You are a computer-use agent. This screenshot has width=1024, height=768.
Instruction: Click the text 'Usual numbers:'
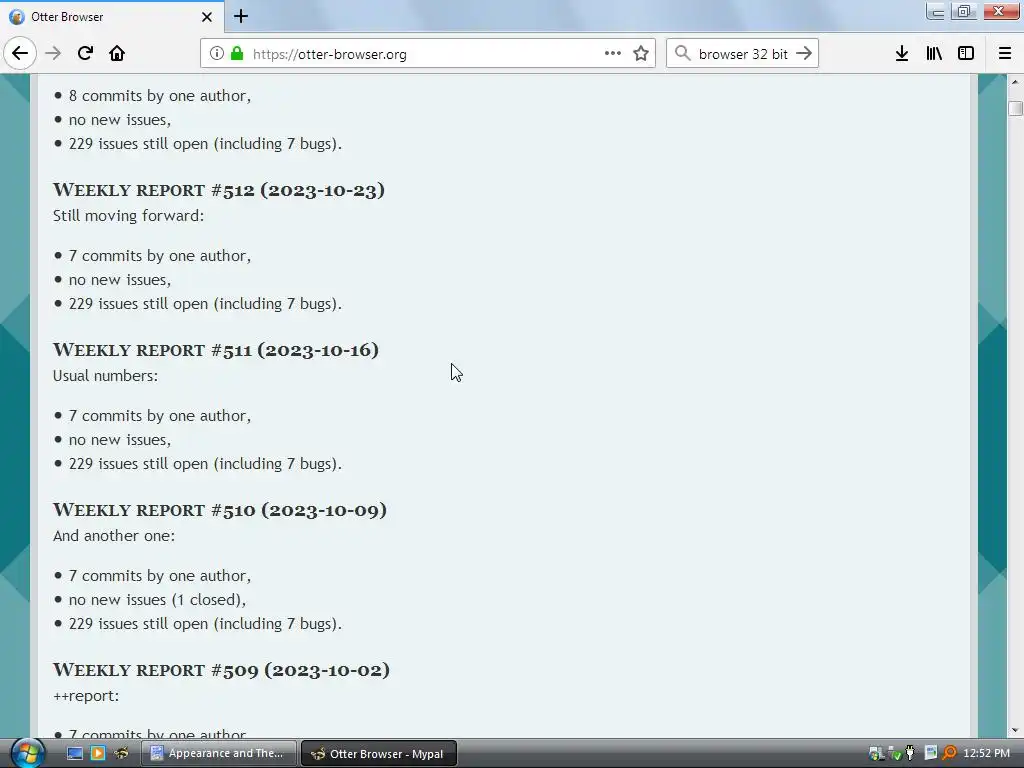[x=105, y=376]
